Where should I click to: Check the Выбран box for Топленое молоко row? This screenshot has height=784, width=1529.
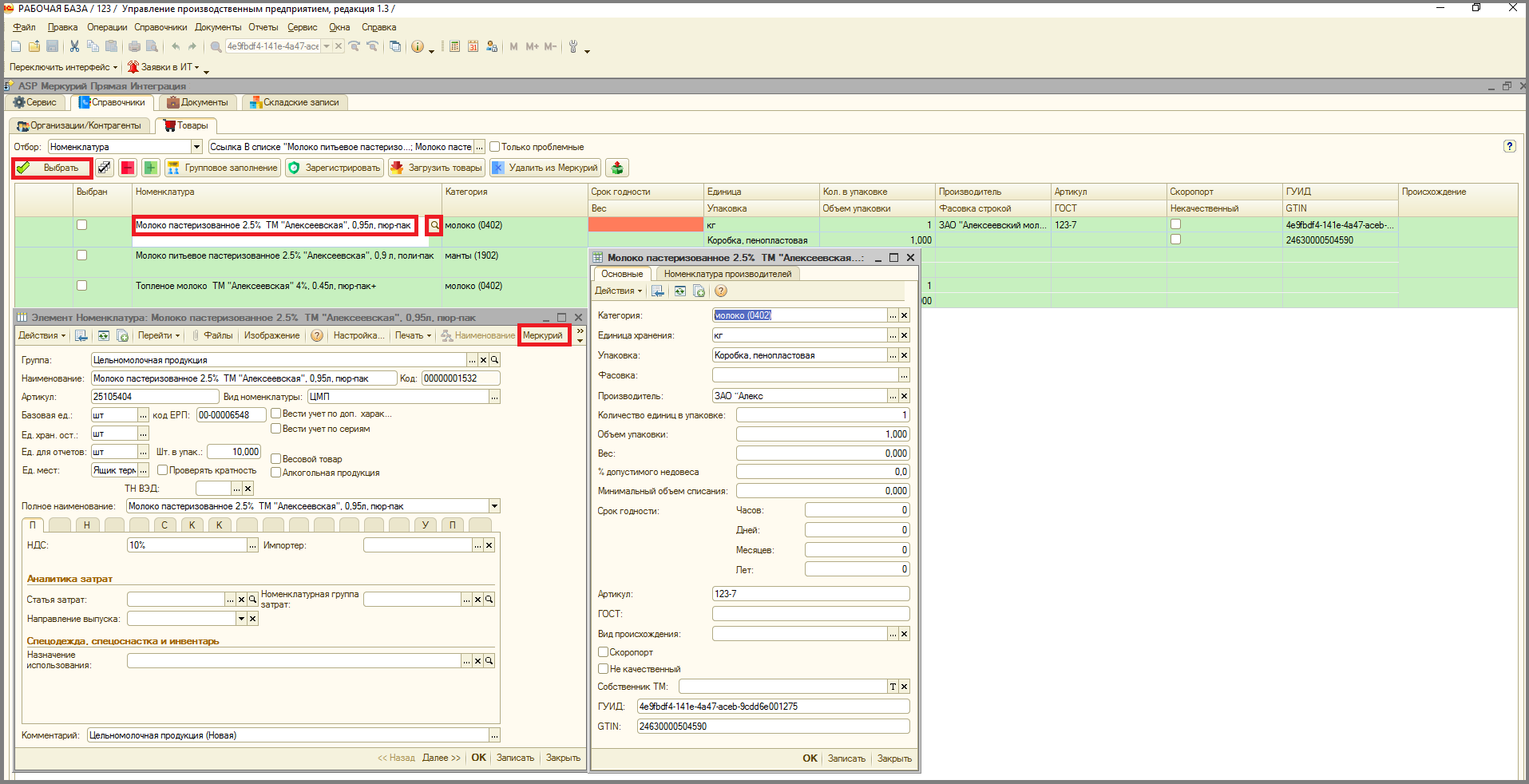pyautogui.click(x=81, y=286)
